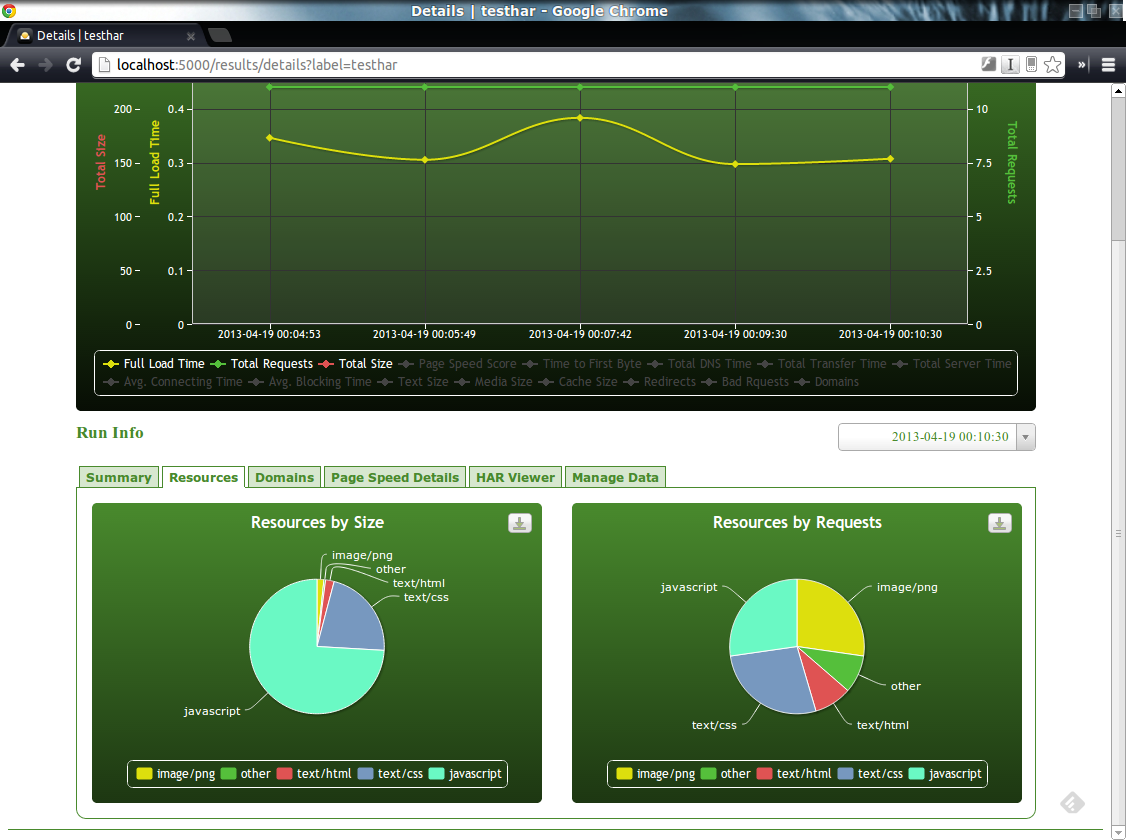The height and width of the screenshot is (840, 1126).
Task: Enable the Text Size series
Action: [x=413, y=382]
